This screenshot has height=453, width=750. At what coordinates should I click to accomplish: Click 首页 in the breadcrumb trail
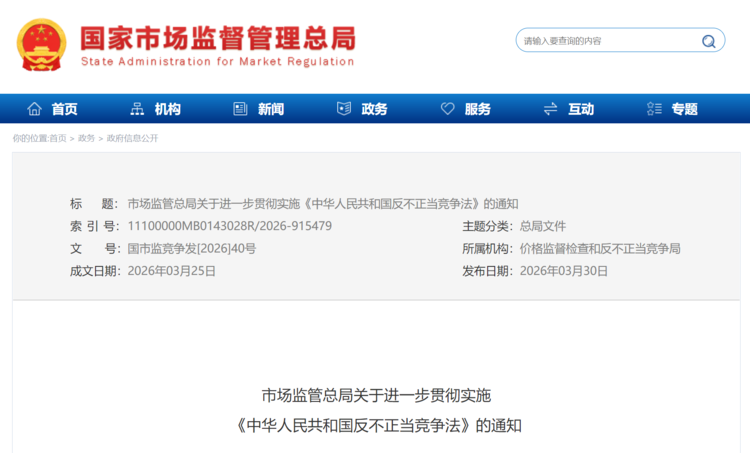pyautogui.click(x=58, y=138)
